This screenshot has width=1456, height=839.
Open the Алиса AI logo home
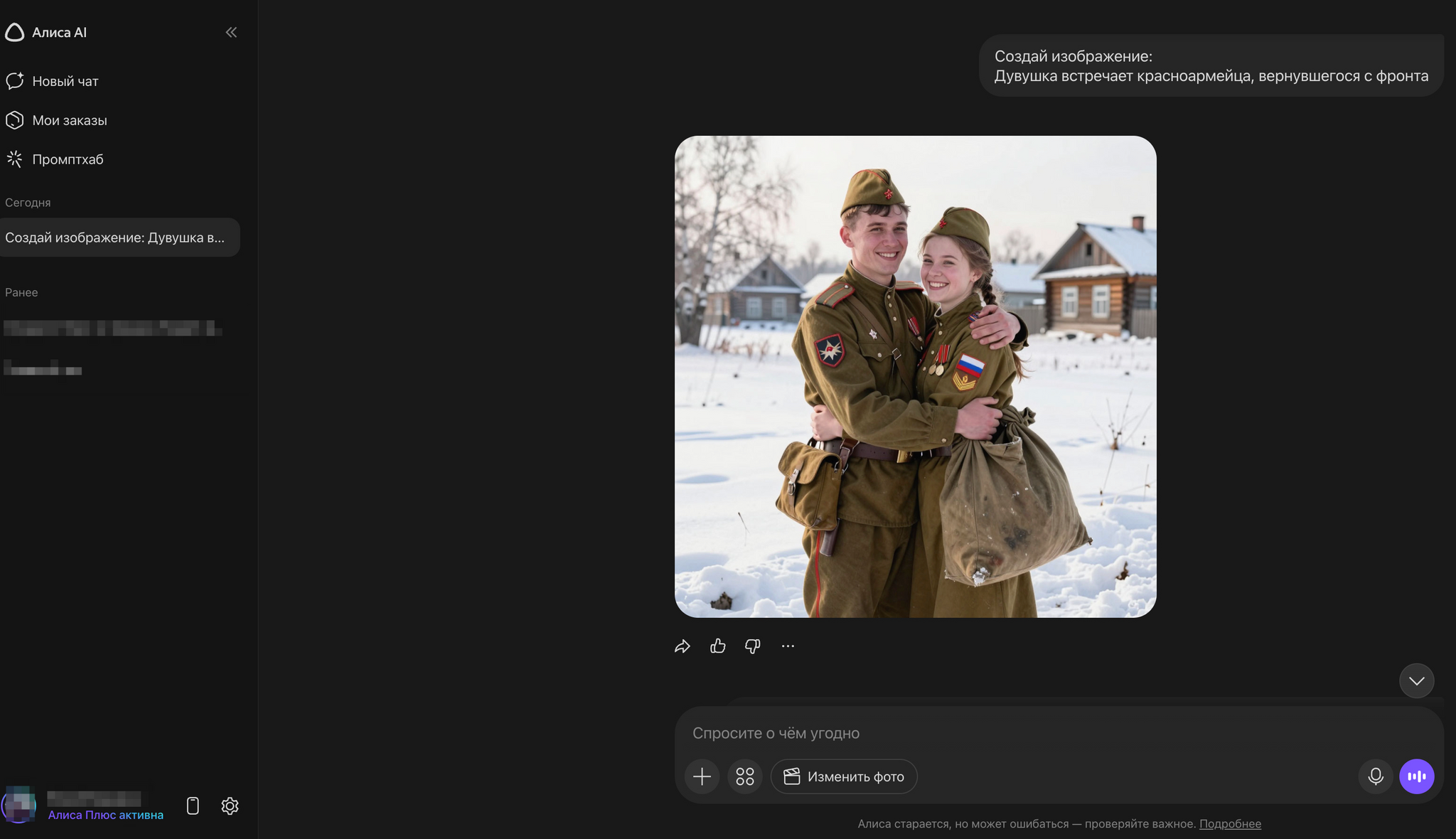point(46,32)
